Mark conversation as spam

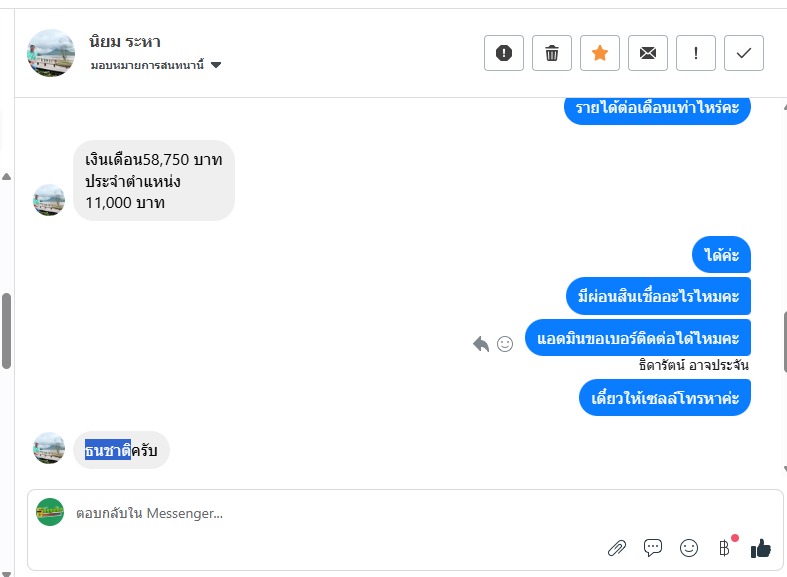[504, 53]
